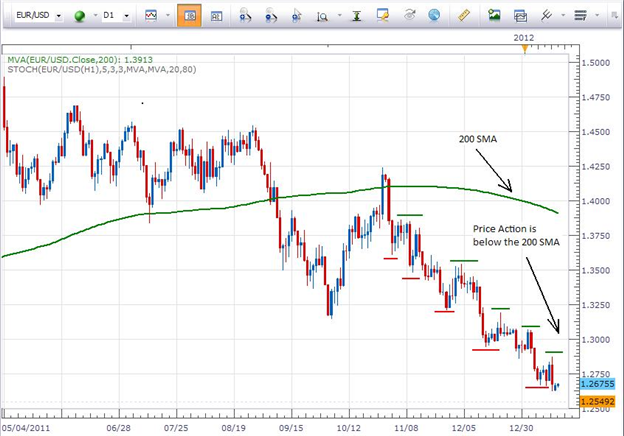The width and height of the screenshot is (624, 436).
Task: Click the blue 1.26755 current price label
Action: tap(597, 384)
